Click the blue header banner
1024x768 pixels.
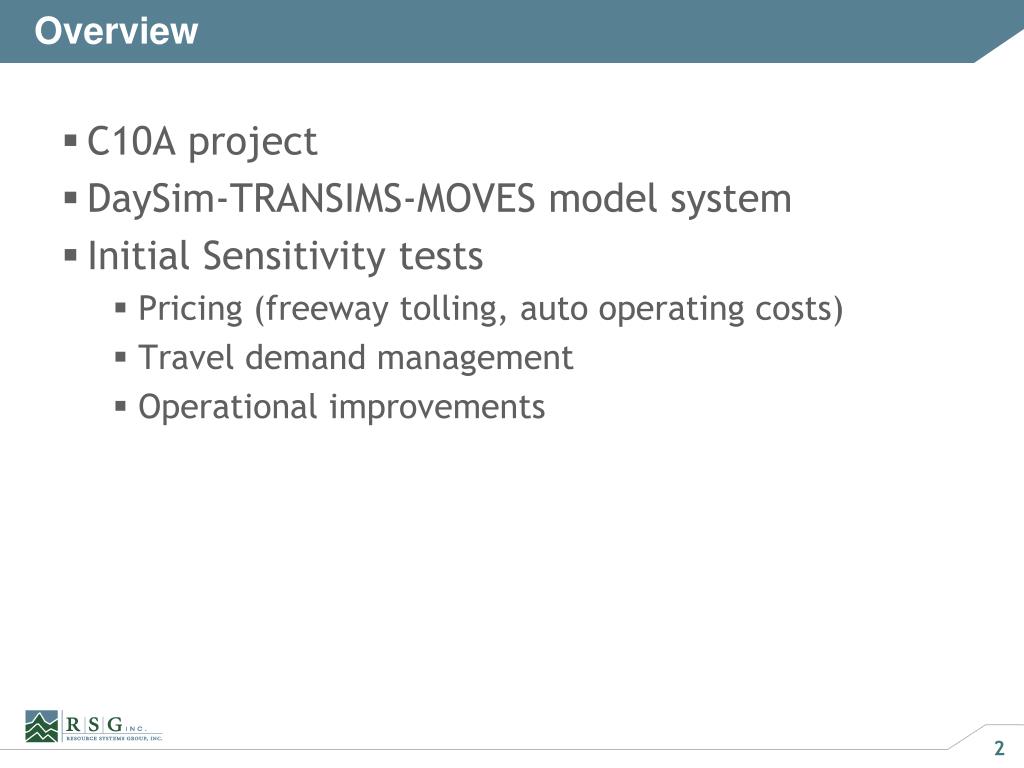point(512,31)
